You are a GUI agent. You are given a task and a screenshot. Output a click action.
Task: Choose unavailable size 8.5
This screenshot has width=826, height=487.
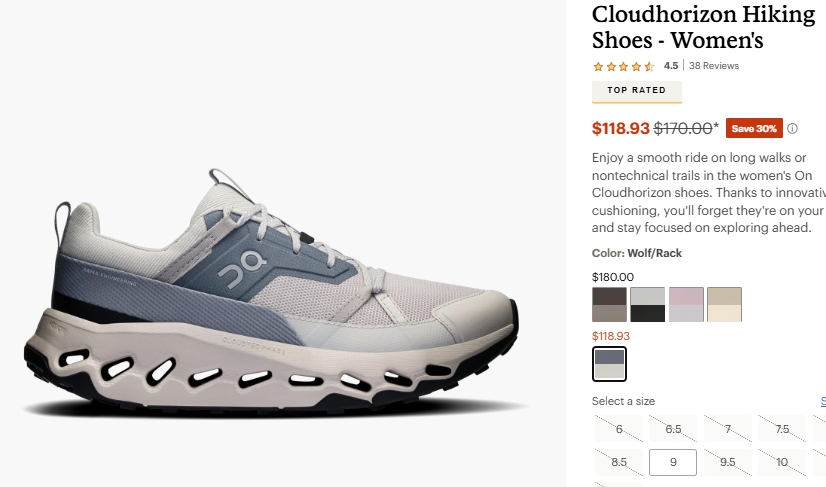point(619,462)
